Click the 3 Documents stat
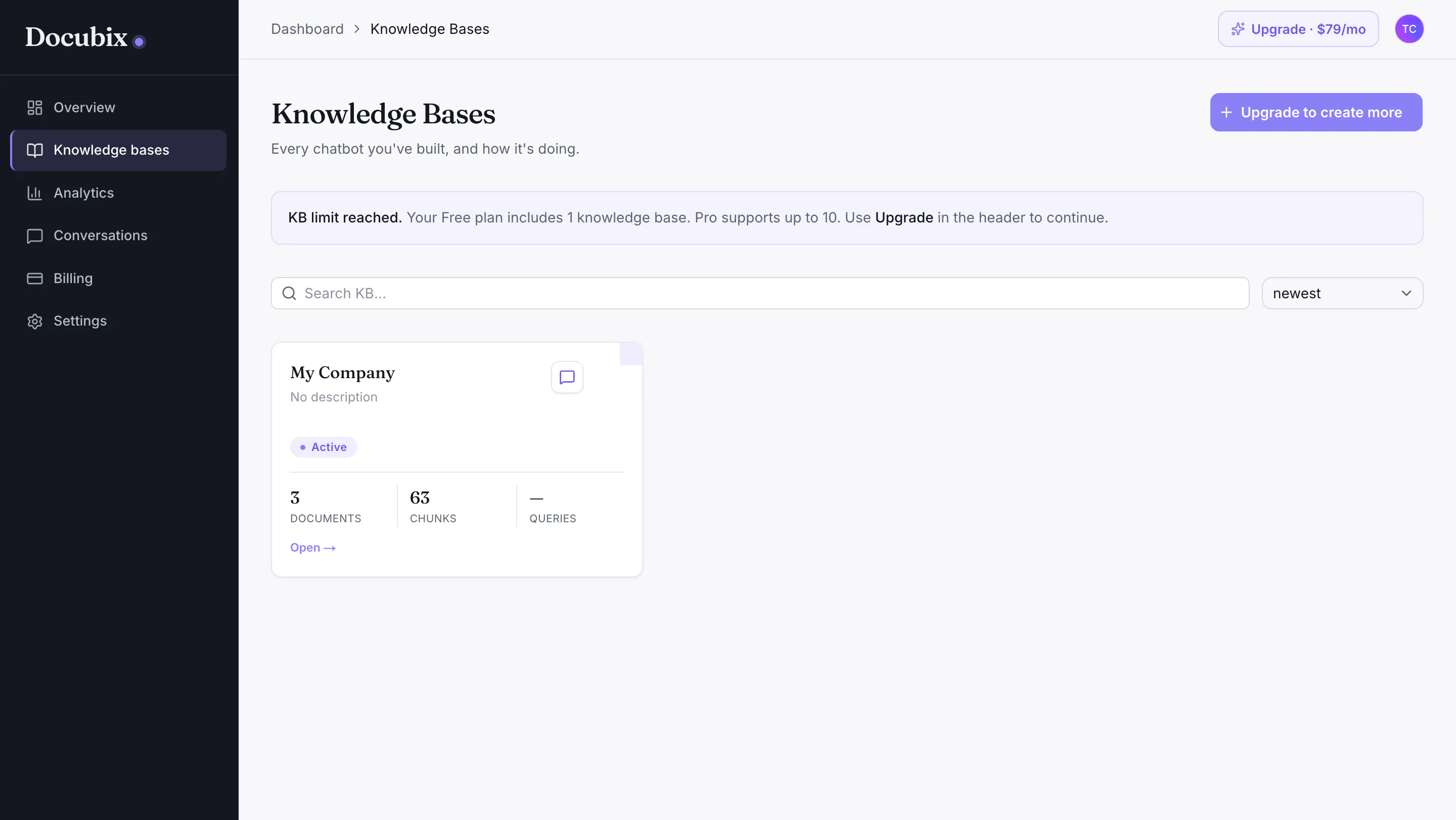 click(x=326, y=507)
